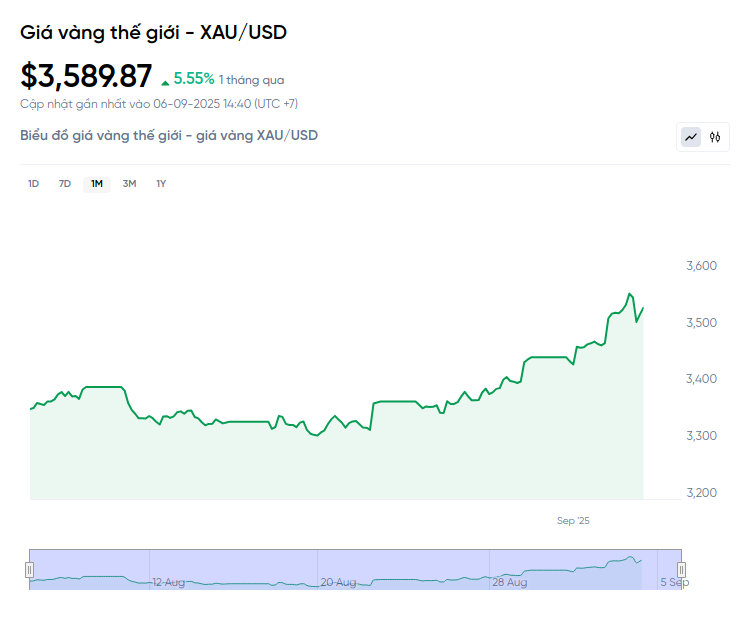This screenshot has height=634, width=750.
Task: Click the right range navigator handle
Action: click(x=682, y=570)
